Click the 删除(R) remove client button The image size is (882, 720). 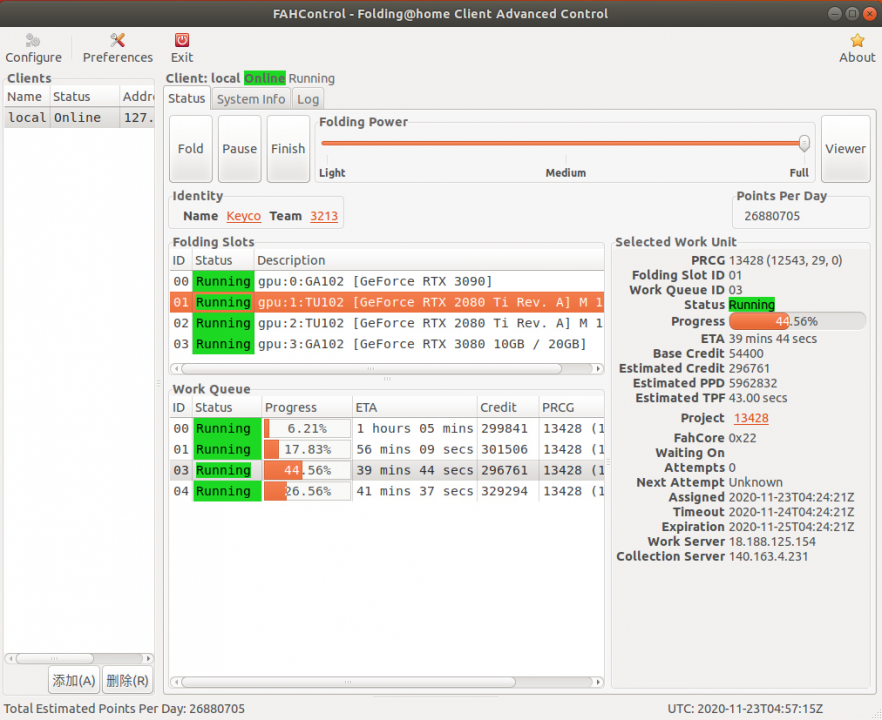(x=128, y=681)
